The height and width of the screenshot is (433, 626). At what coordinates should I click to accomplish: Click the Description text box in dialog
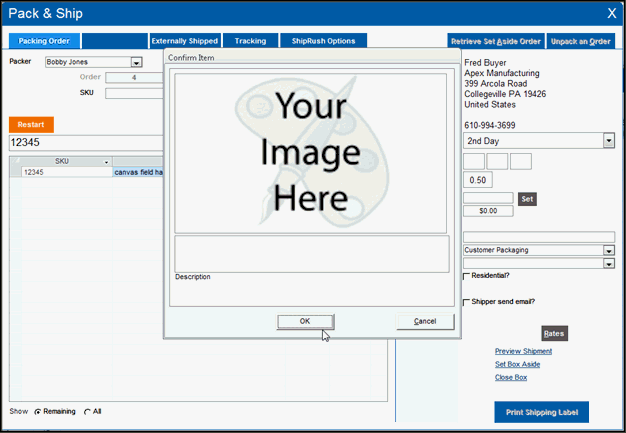[x=311, y=253]
